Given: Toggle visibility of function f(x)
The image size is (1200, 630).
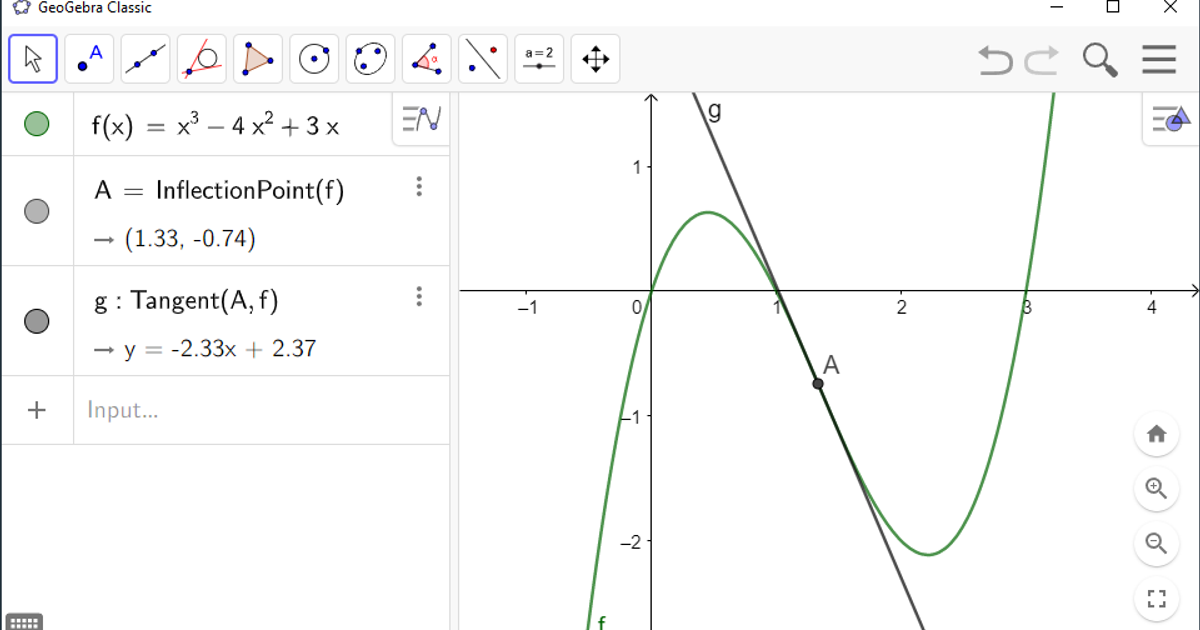Looking at the screenshot, I should (37, 126).
